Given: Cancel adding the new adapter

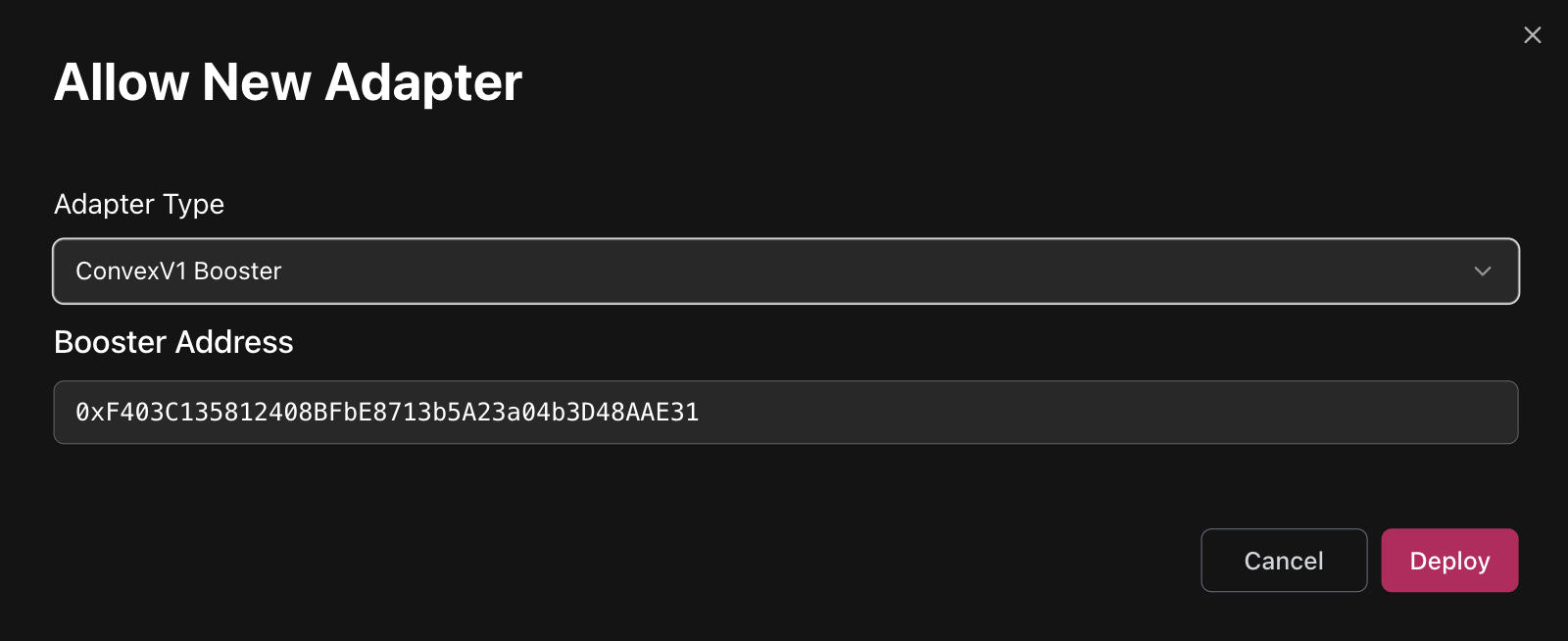Looking at the screenshot, I should (x=1283, y=561).
